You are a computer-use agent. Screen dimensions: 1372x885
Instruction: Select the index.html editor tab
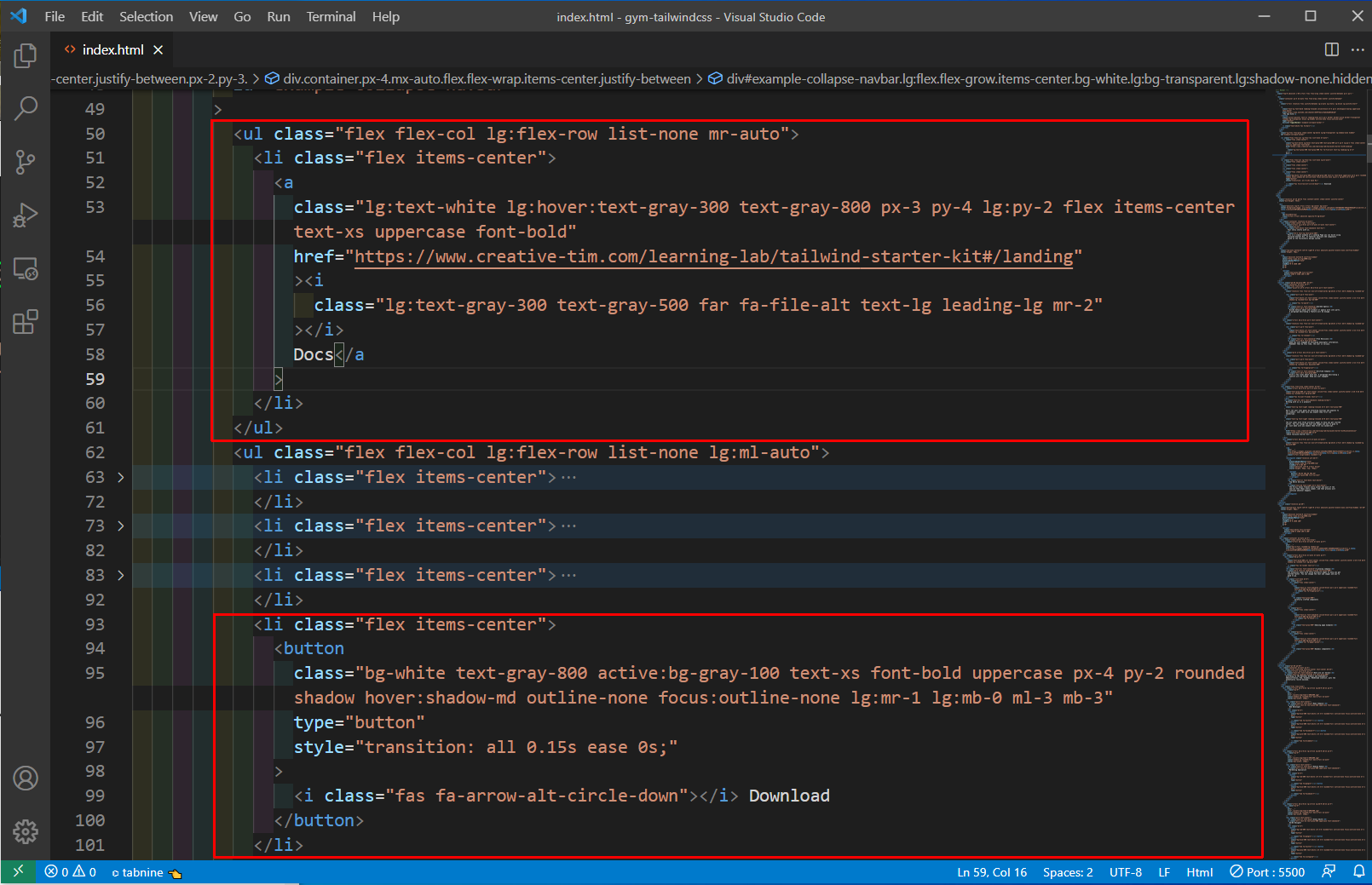(112, 50)
